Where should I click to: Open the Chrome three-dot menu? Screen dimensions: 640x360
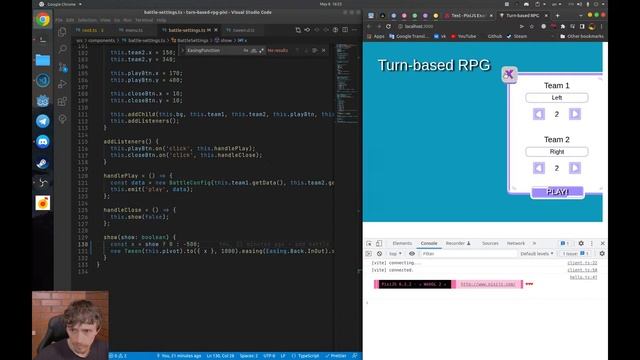(x=602, y=26)
